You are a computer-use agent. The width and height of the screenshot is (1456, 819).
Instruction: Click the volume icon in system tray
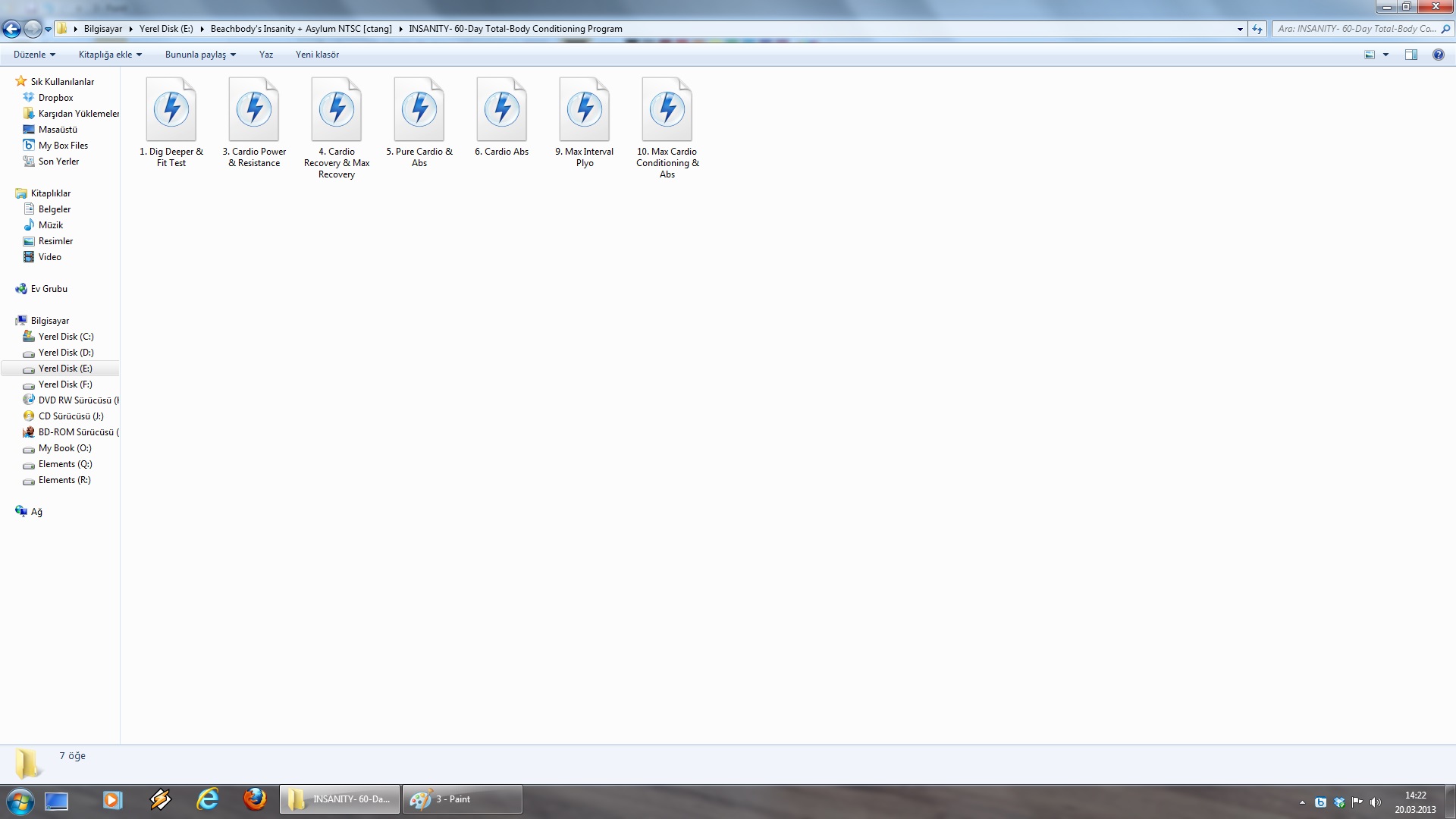pos(1376,802)
